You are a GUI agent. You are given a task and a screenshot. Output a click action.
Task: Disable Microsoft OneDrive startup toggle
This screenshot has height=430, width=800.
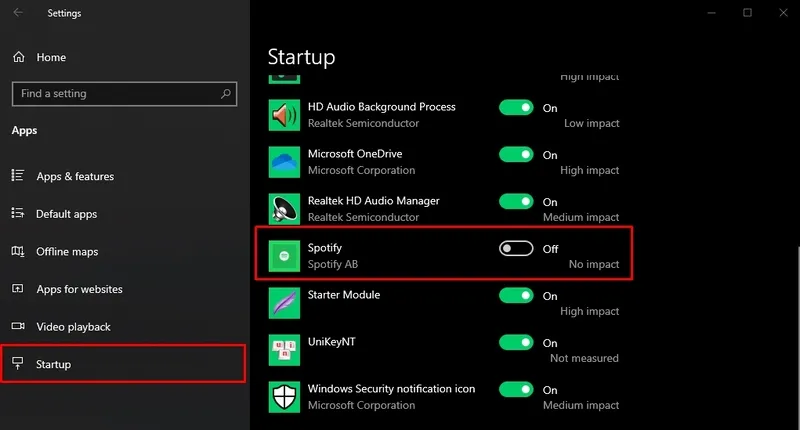(x=516, y=155)
